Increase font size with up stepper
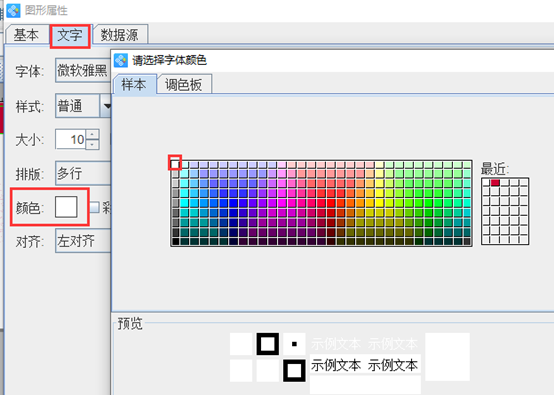This screenshot has height=395, width=554. click(93, 134)
